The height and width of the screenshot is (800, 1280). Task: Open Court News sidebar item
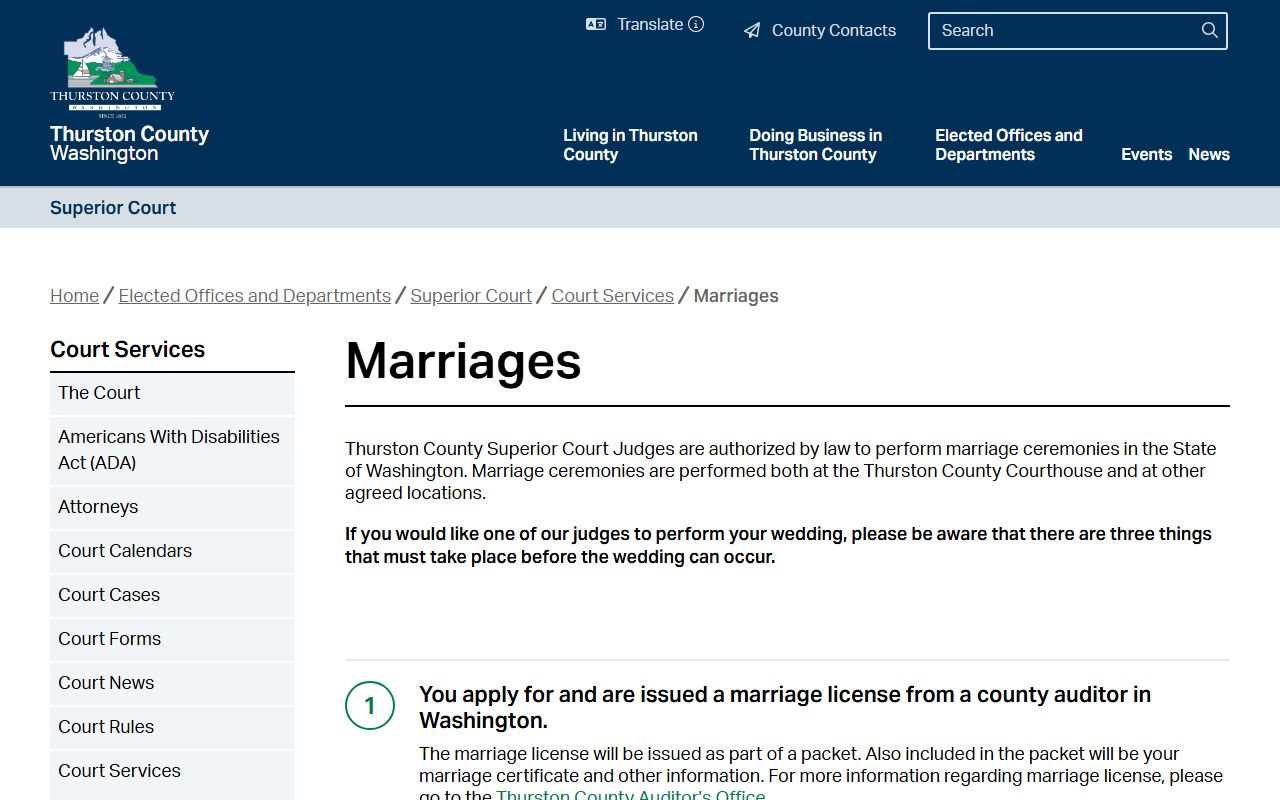pos(172,683)
